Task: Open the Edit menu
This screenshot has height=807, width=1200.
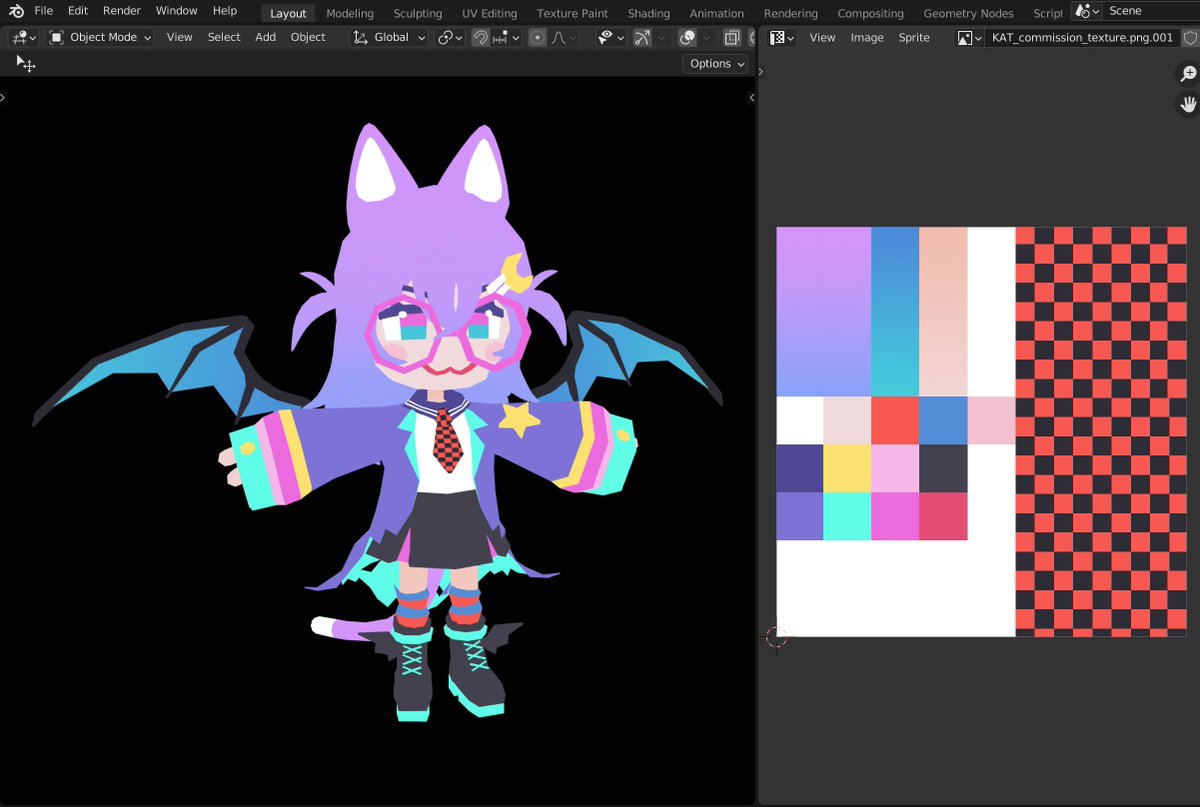Action: click(x=78, y=11)
